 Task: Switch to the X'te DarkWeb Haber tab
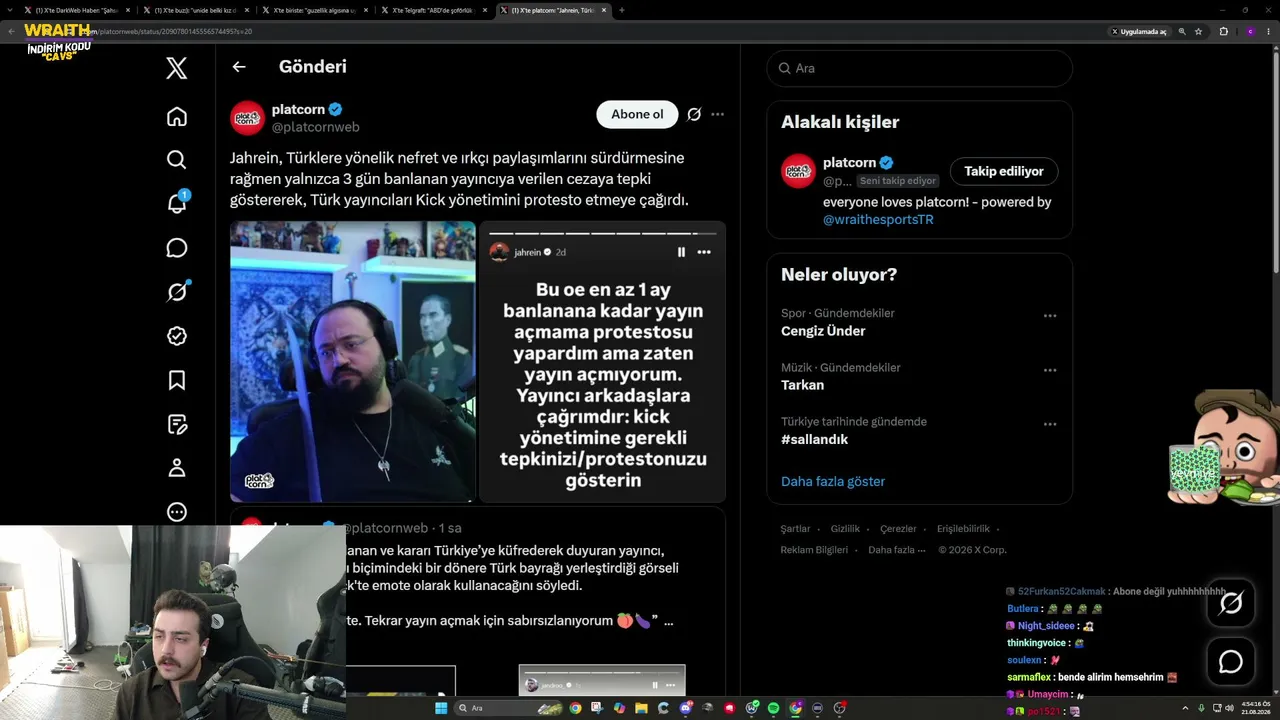click(76, 10)
